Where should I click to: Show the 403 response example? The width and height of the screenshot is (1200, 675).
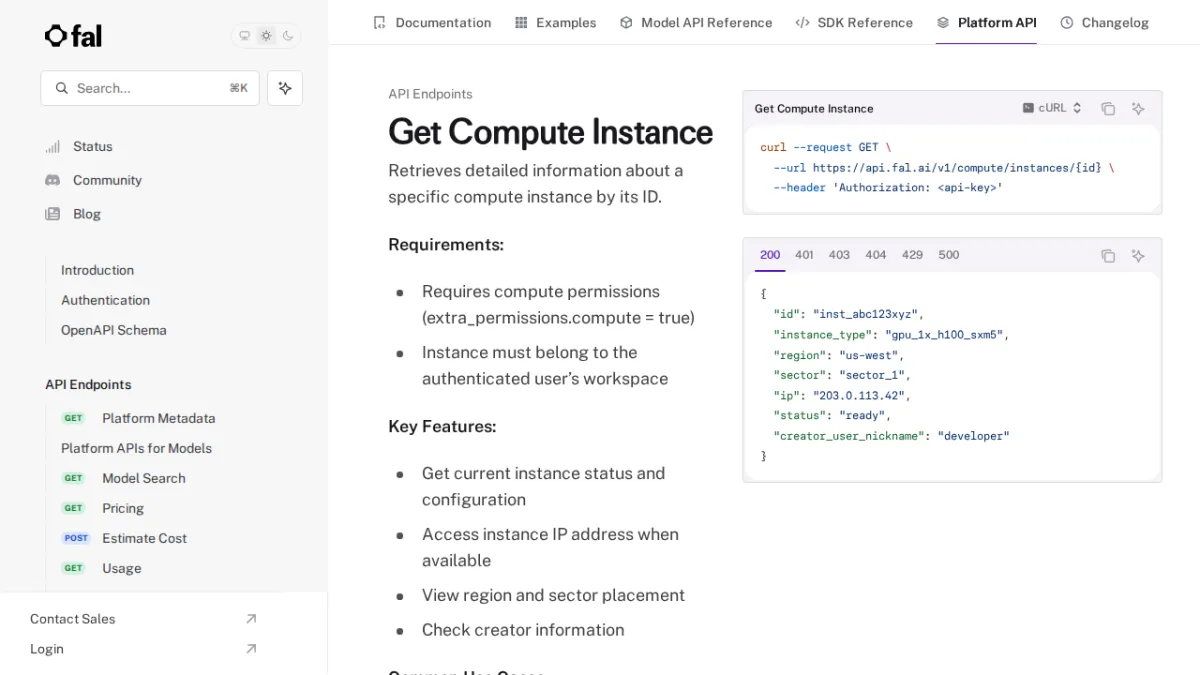coord(839,255)
